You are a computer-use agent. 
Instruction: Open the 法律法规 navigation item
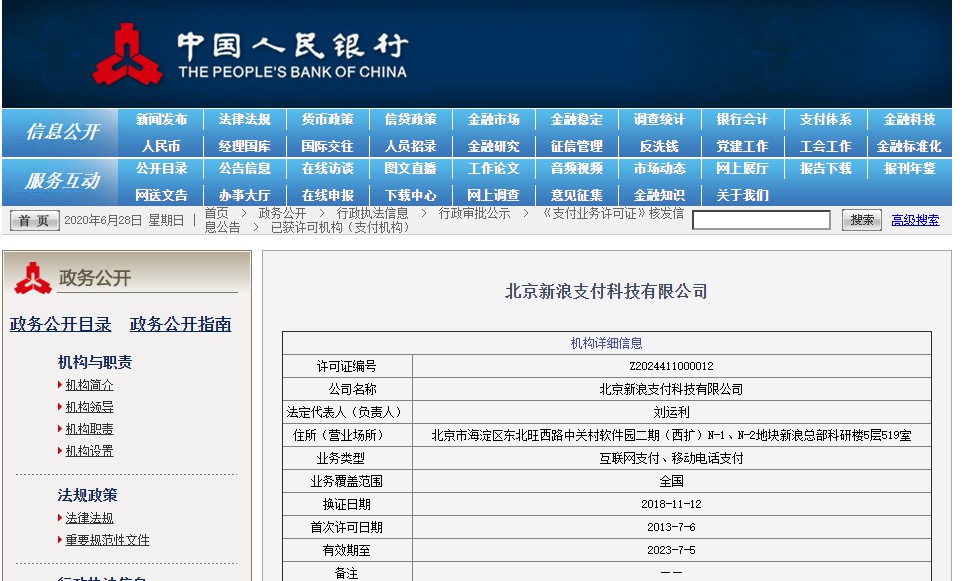[244, 119]
